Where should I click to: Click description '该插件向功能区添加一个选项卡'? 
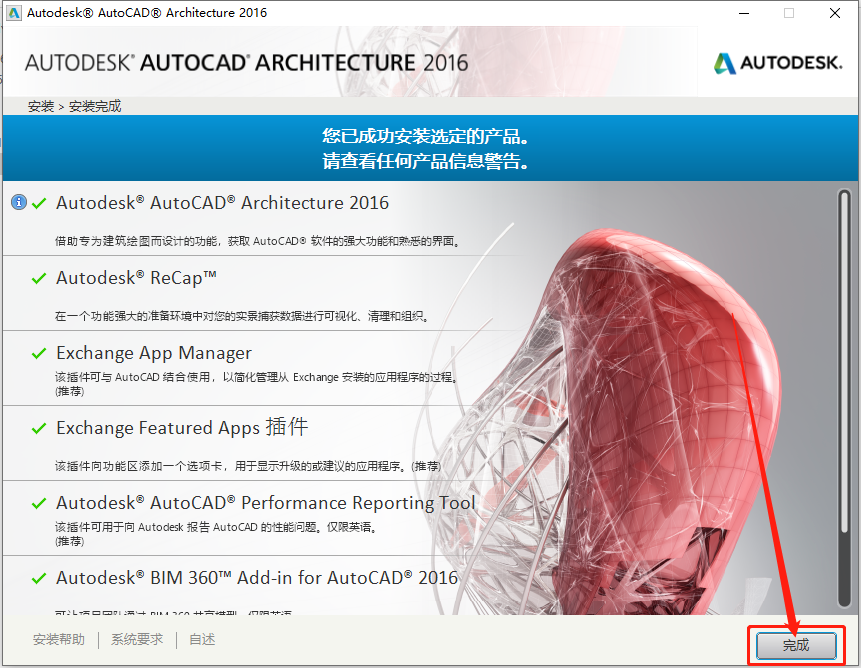pos(248,466)
